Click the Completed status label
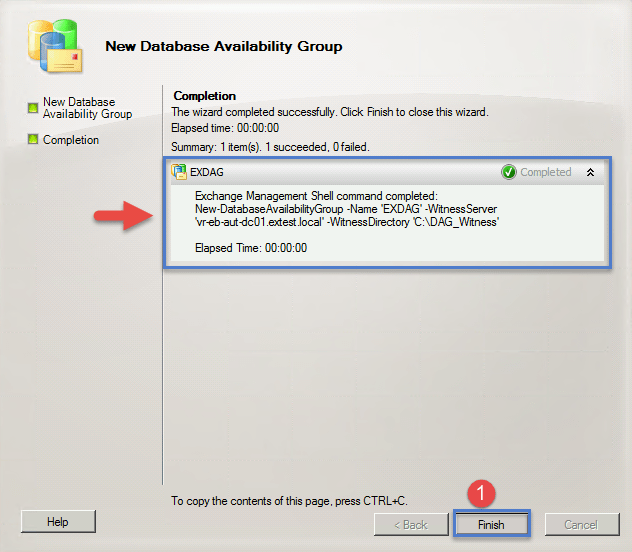This screenshot has height=552, width=632. 546,172
